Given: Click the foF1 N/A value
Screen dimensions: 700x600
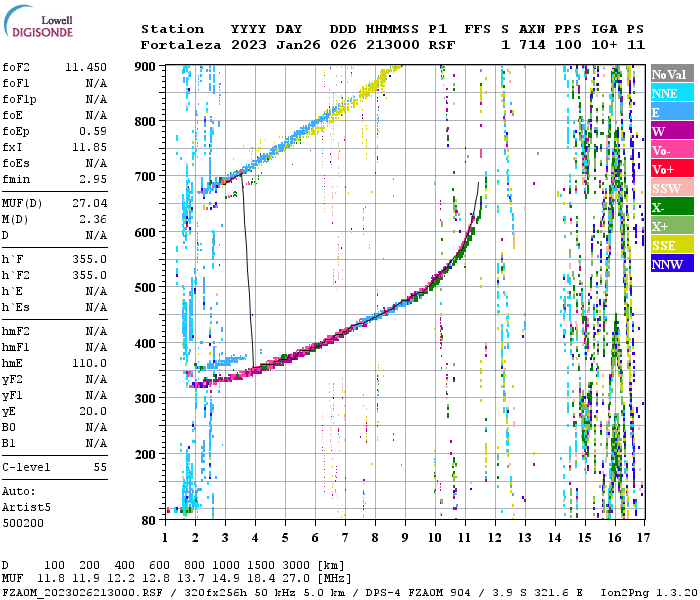Looking at the screenshot, I should click(97, 83).
